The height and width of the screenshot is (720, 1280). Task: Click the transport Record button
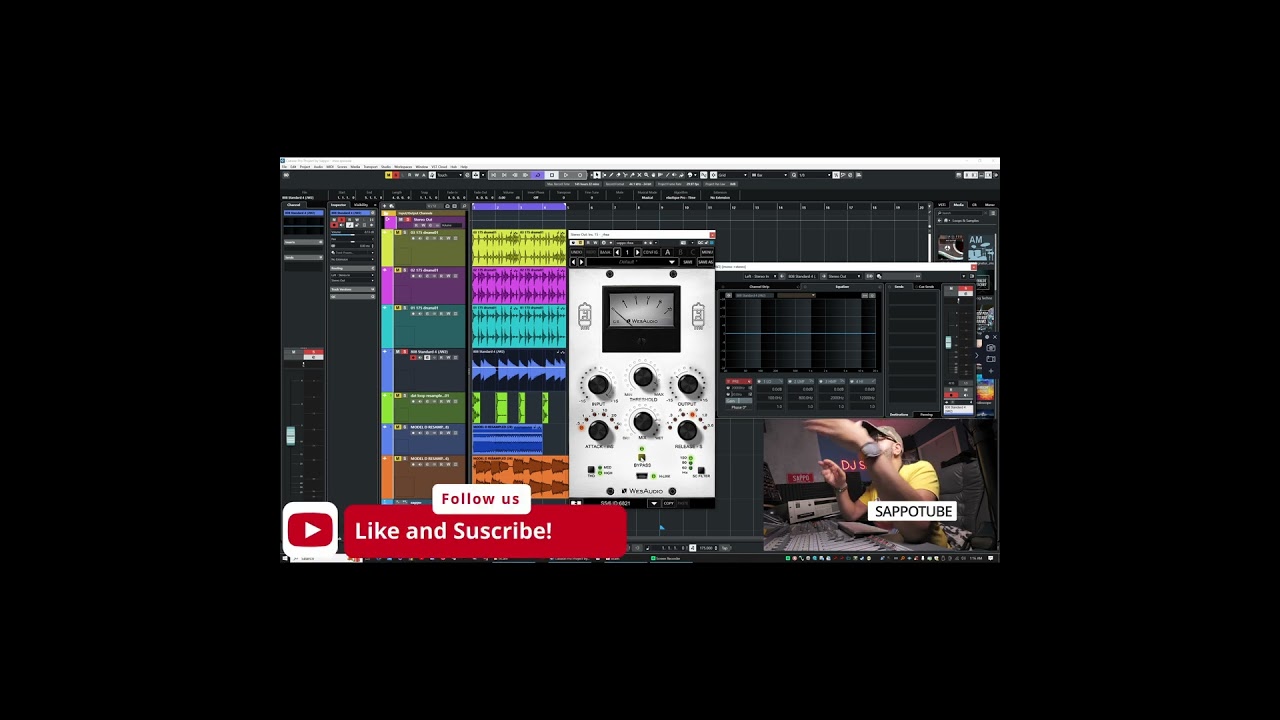tap(580, 175)
